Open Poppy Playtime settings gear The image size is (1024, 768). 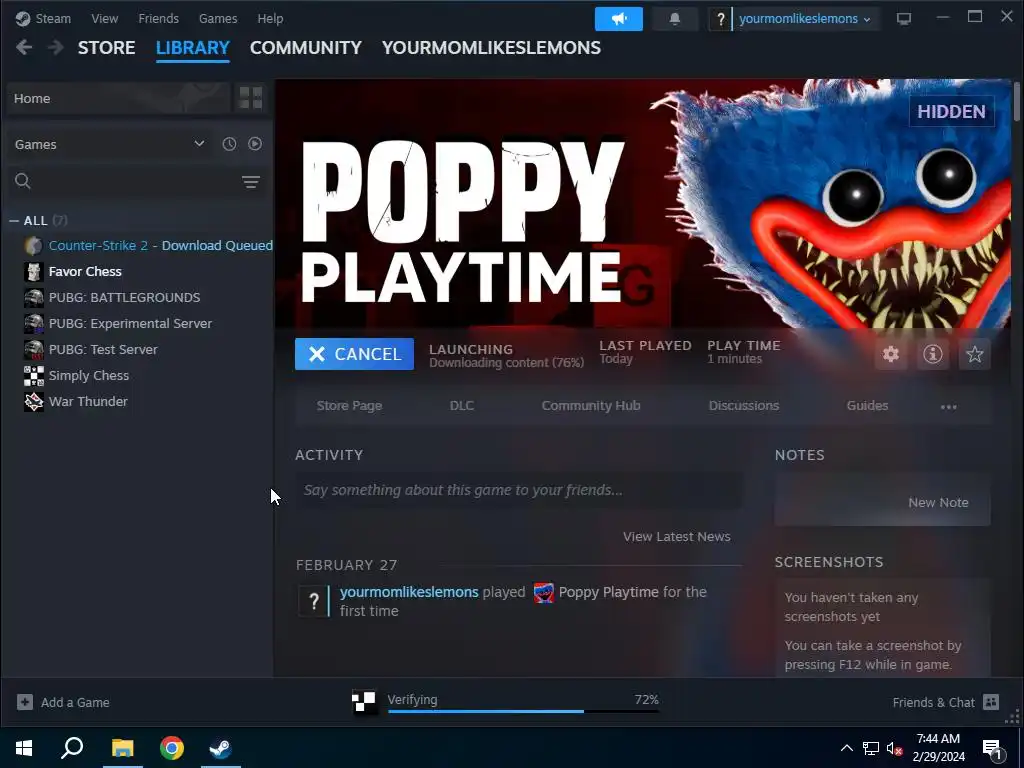pyautogui.click(x=891, y=354)
